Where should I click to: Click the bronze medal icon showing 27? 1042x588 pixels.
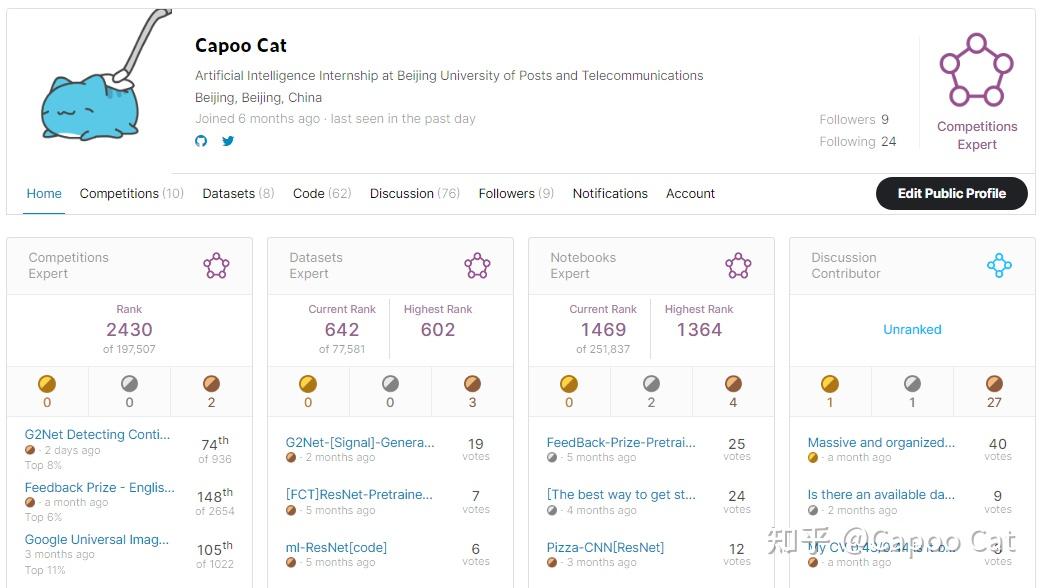point(993,382)
